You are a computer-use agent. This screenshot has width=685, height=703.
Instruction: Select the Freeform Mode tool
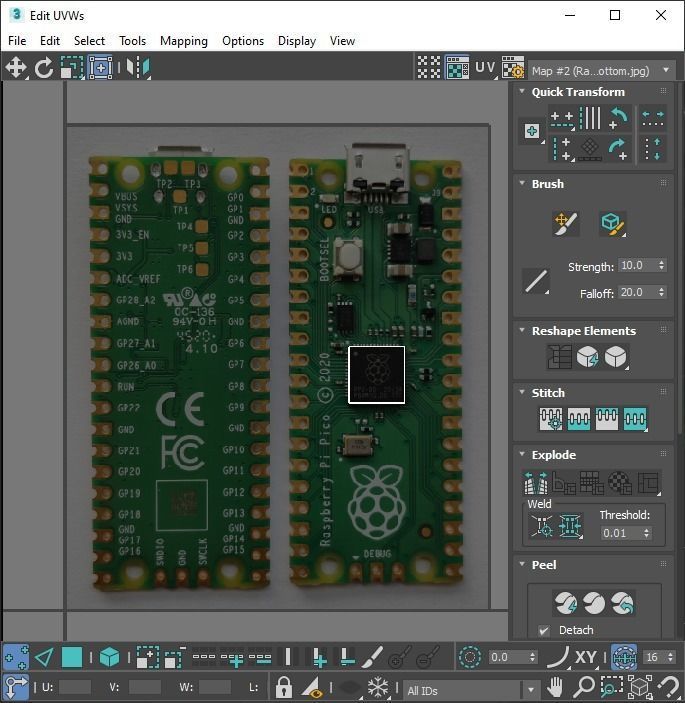click(100, 68)
